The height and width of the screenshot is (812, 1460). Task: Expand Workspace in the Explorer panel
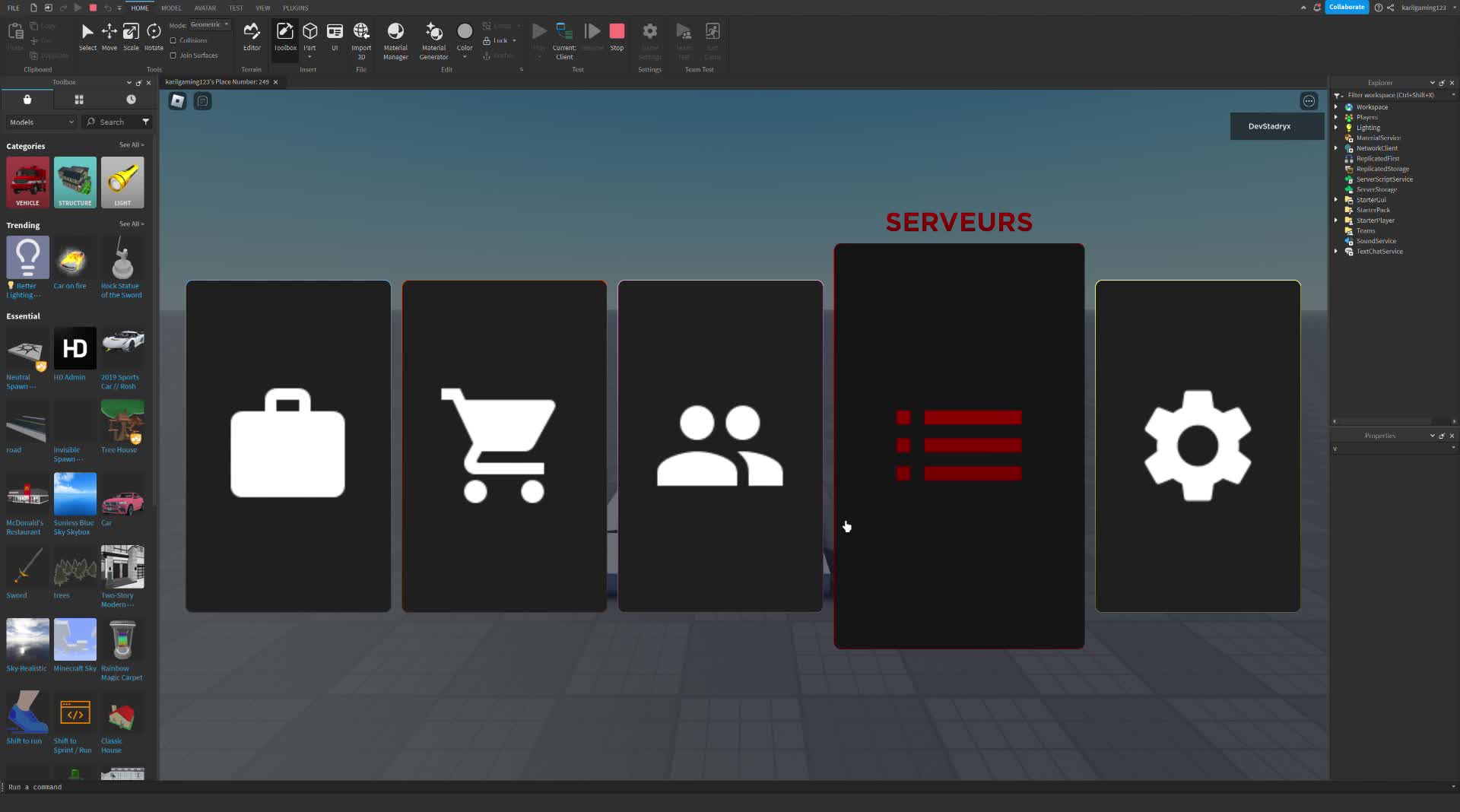pyautogui.click(x=1336, y=106)
